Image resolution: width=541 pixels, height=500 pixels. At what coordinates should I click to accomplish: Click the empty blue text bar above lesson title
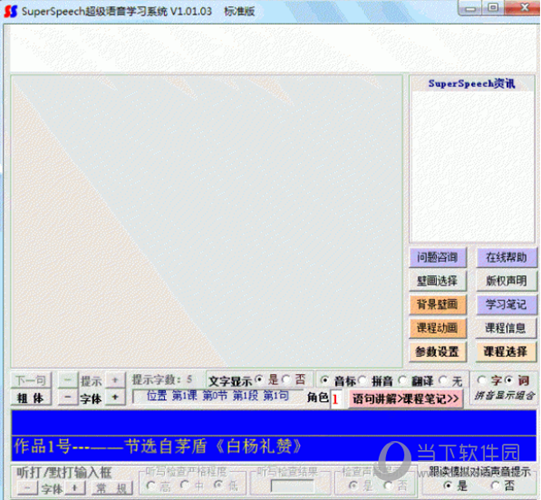(x=274, y=422)
